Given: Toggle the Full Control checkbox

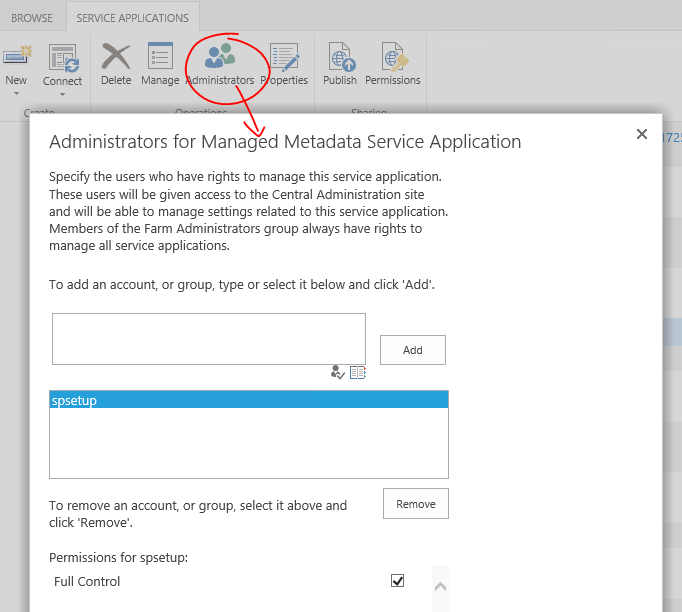Looking at the screenshot, I should pyautogui.click(x=397, y=581).
